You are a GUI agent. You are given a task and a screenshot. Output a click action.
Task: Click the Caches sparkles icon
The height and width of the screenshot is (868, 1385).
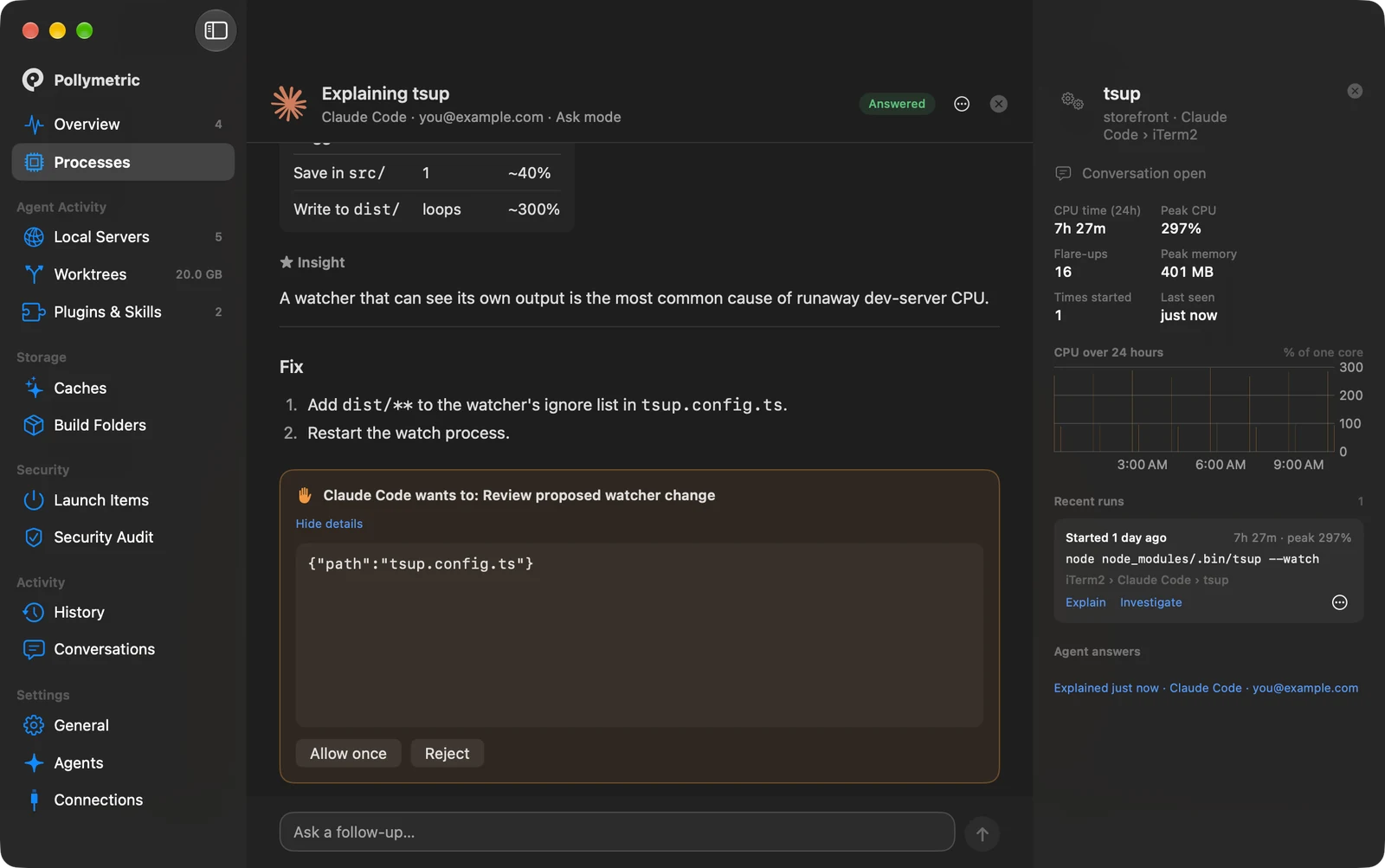(x=34, y=388)
